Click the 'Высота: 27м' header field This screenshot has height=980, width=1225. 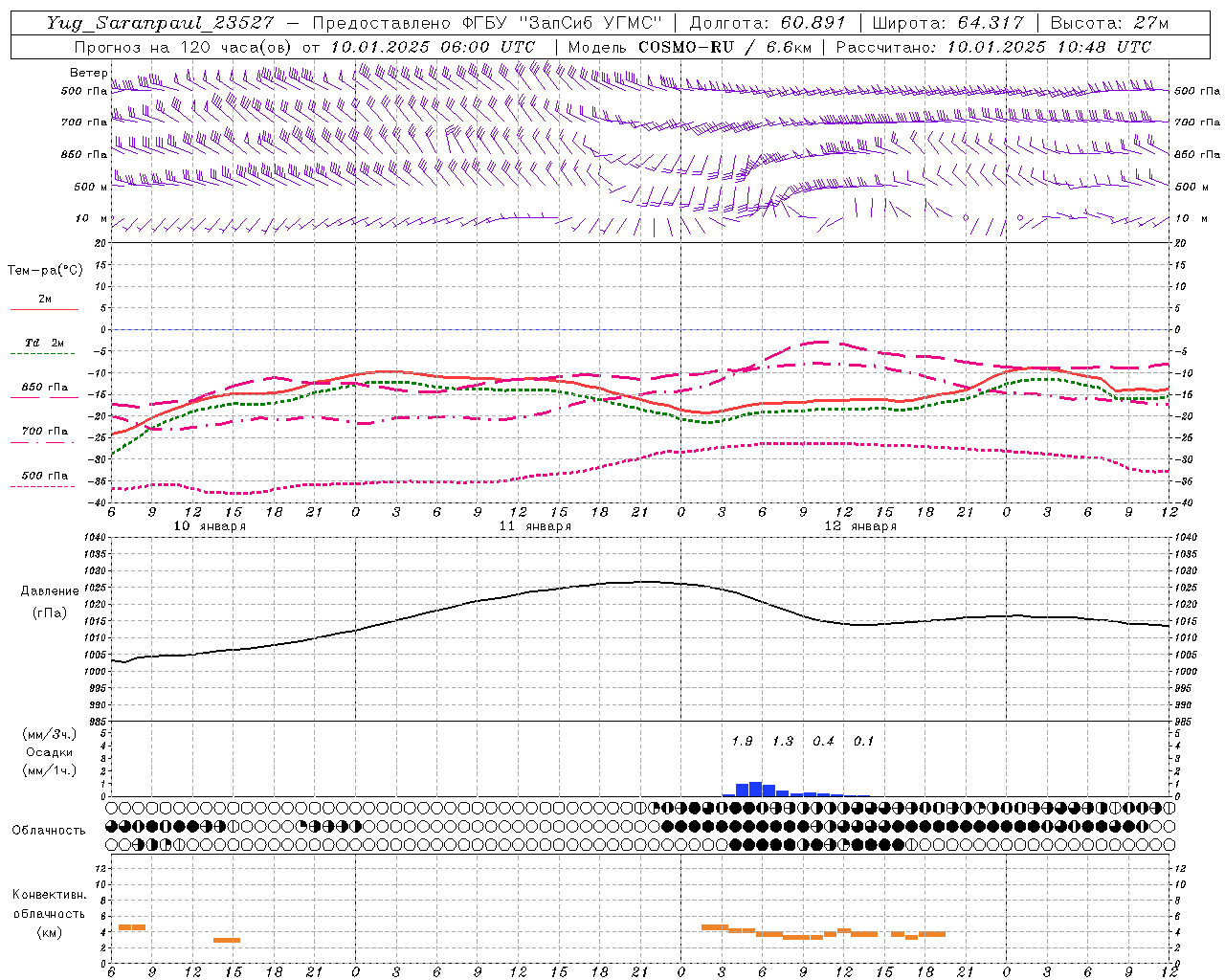(x=1110, y=23)
